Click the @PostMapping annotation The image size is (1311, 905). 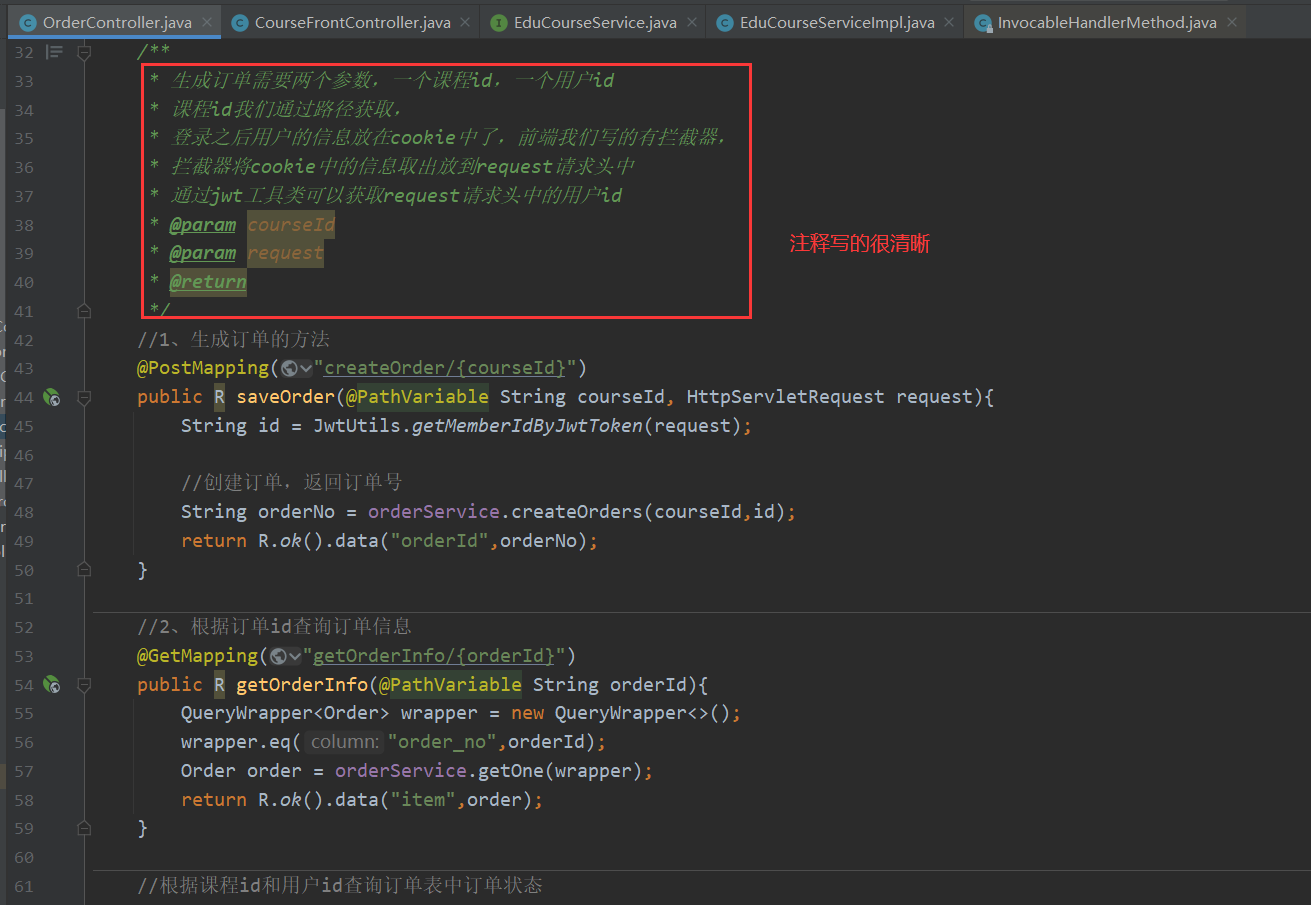click(203, 368)
